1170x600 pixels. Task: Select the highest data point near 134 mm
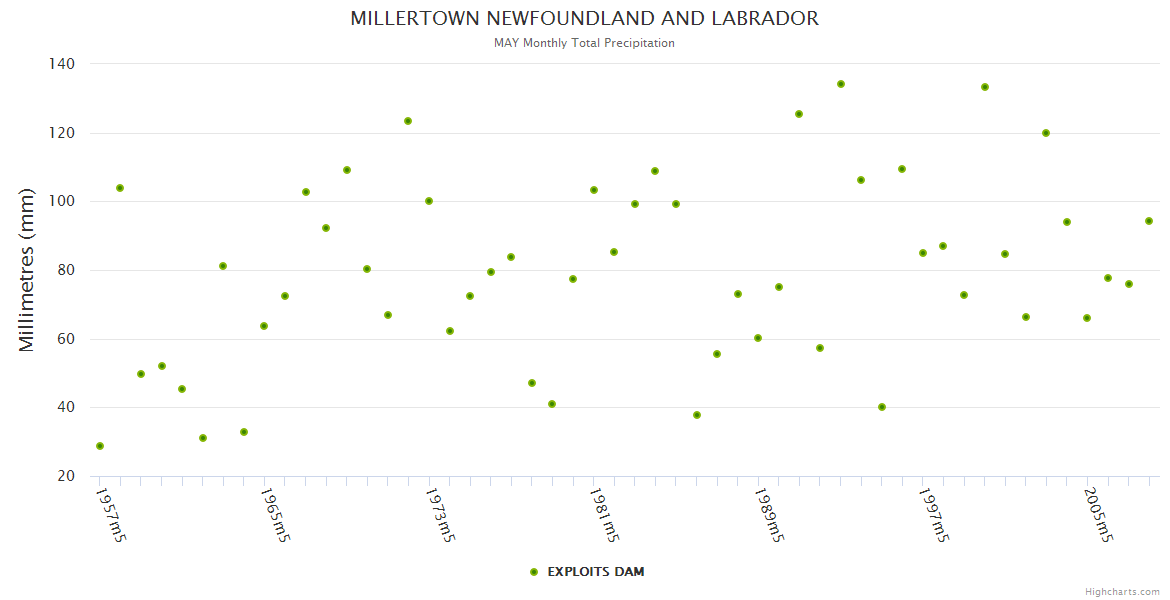[x=841, y=84]
